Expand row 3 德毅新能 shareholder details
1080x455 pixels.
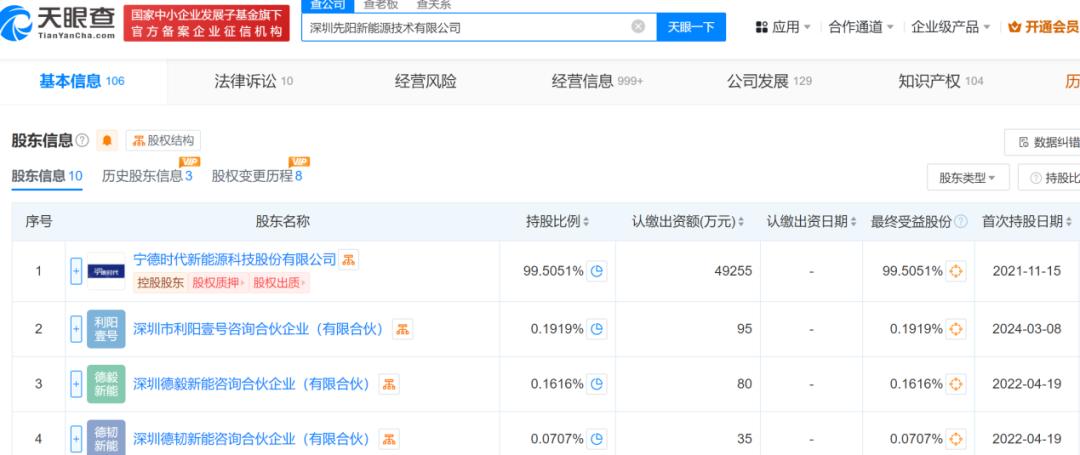[76, 384]
